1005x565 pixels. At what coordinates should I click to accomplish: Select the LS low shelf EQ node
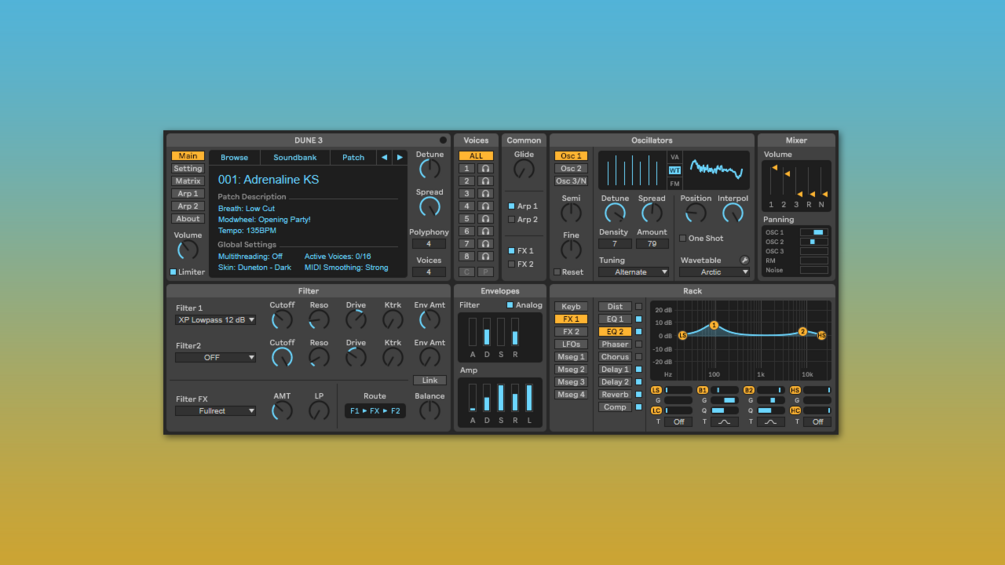683,336
